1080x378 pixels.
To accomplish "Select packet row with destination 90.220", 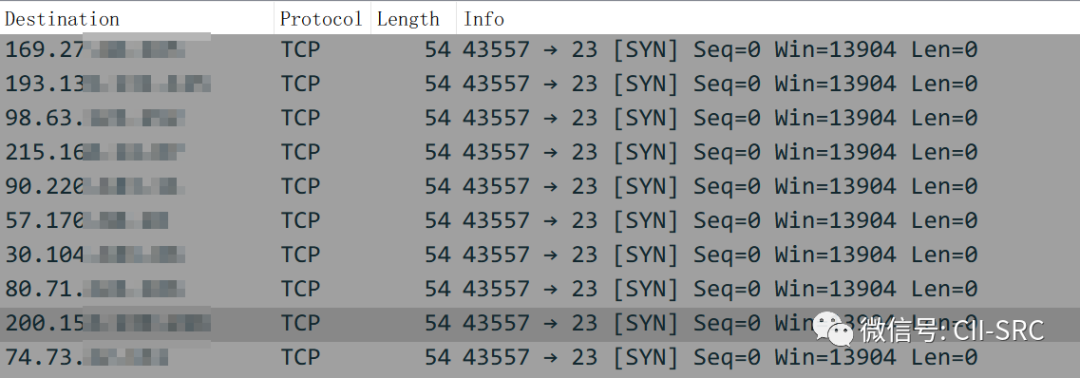I will [540, 187].
